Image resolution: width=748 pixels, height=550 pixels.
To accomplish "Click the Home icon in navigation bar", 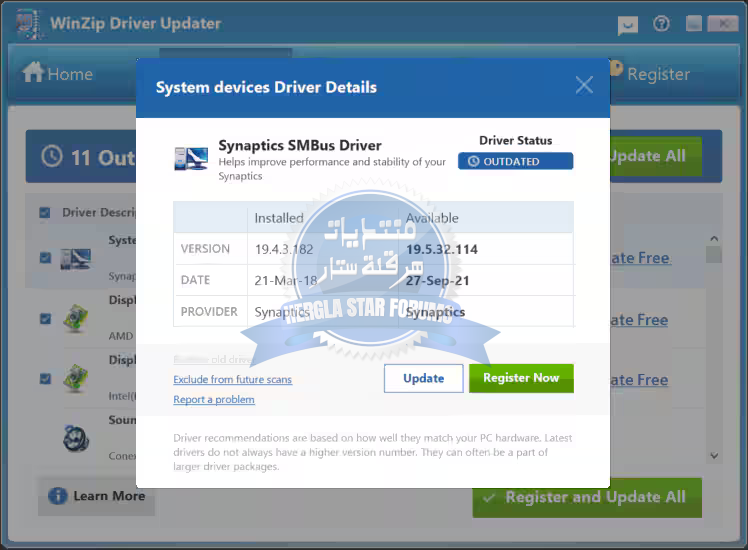I will coord(33,73).
